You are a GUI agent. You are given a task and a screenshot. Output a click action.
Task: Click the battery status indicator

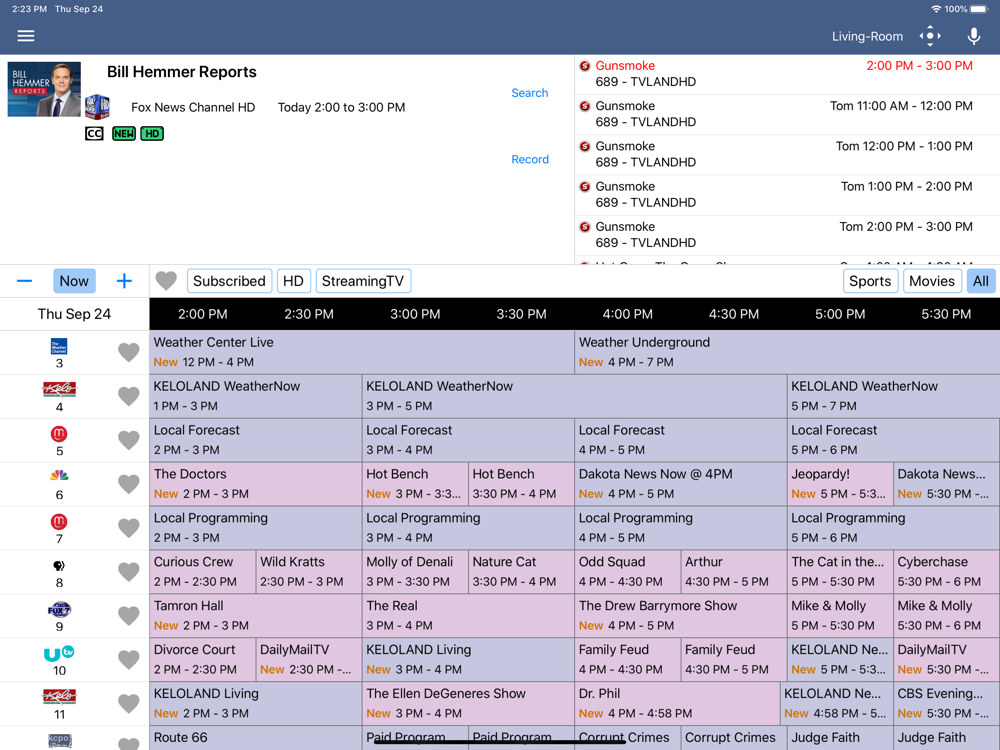point(980,9)
